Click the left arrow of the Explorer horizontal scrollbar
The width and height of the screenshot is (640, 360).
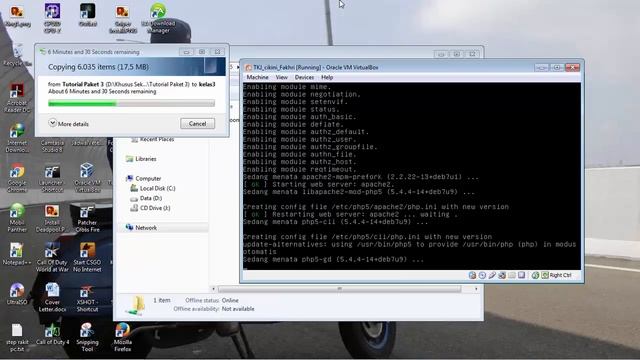coord(213,289)
